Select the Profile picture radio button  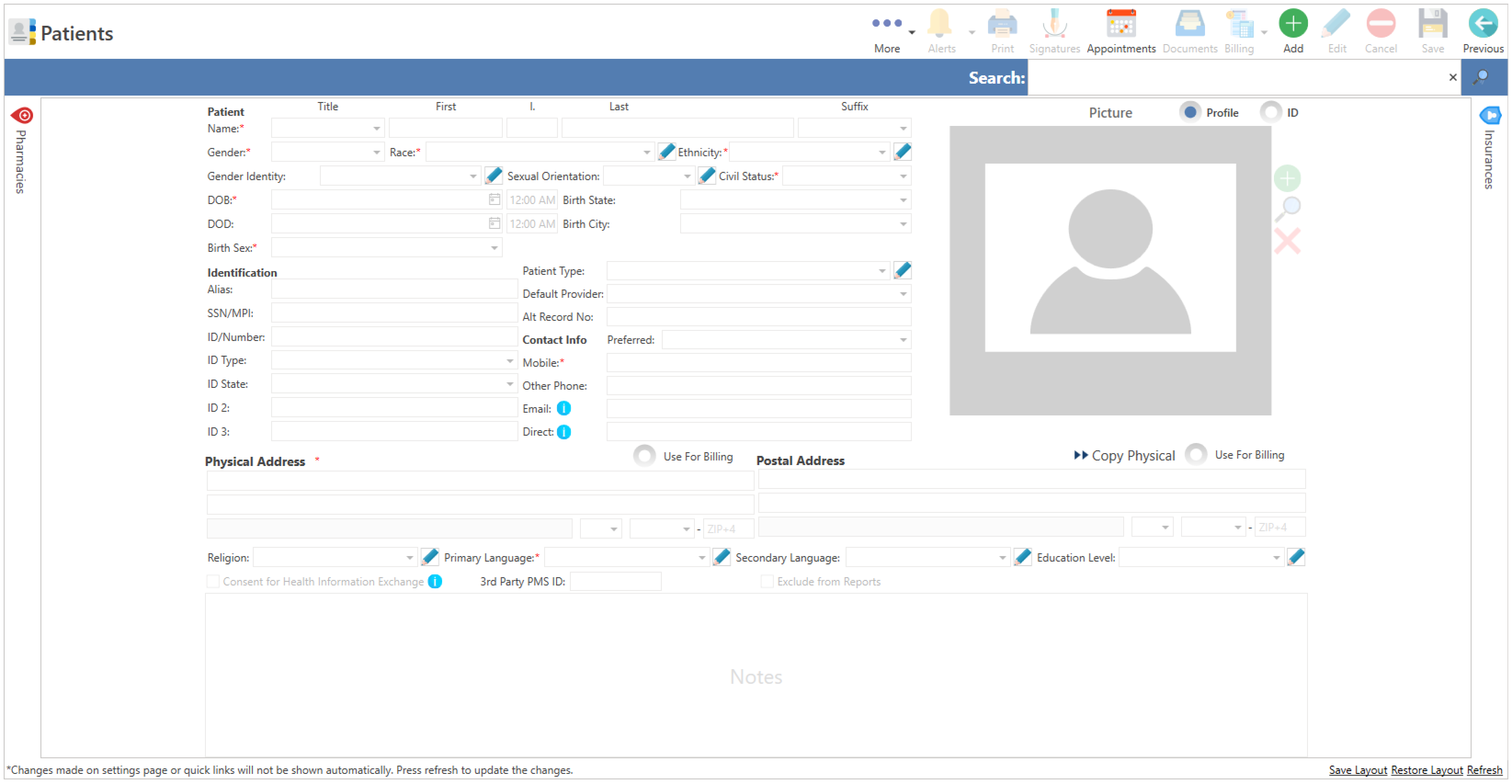coord(1190,112)
